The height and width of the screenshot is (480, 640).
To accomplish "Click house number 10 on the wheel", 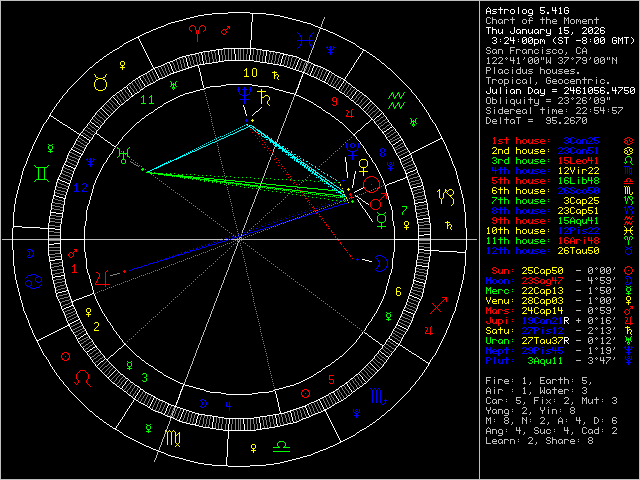I will (250, 73).
